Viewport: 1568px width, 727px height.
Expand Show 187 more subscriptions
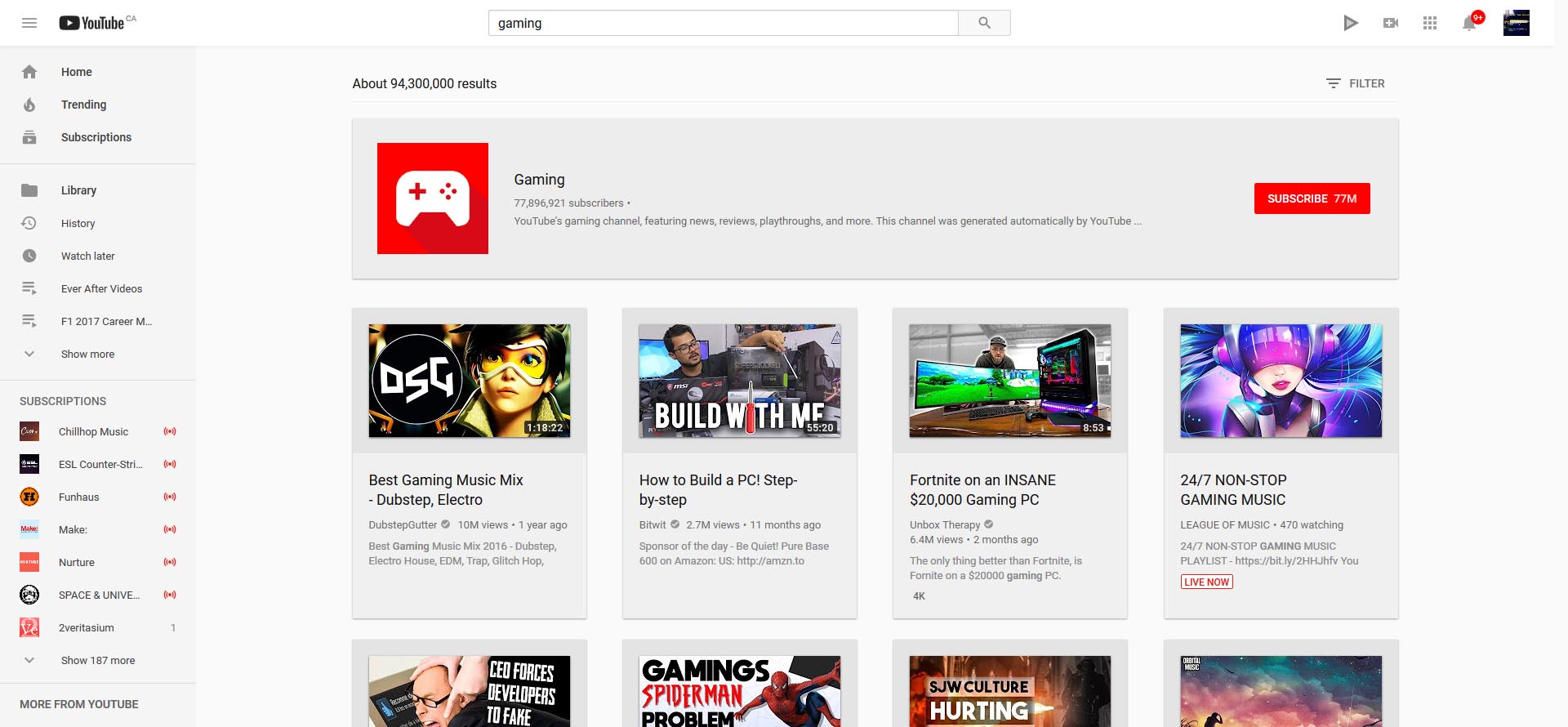tap(98, 660)
